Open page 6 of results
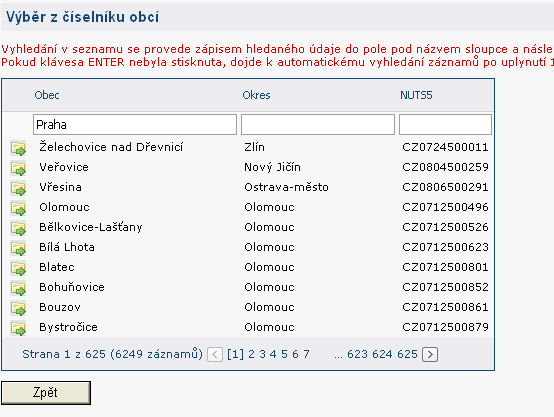554x417 pixels. (x=295, y=354)
